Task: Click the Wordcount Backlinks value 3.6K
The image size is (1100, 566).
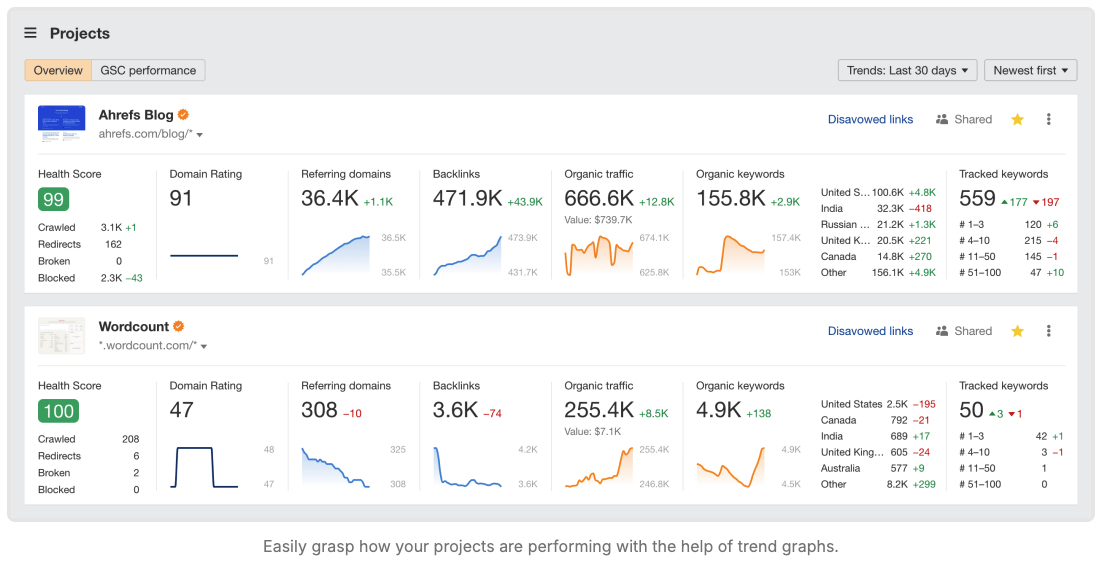Action: pos(455,410)
